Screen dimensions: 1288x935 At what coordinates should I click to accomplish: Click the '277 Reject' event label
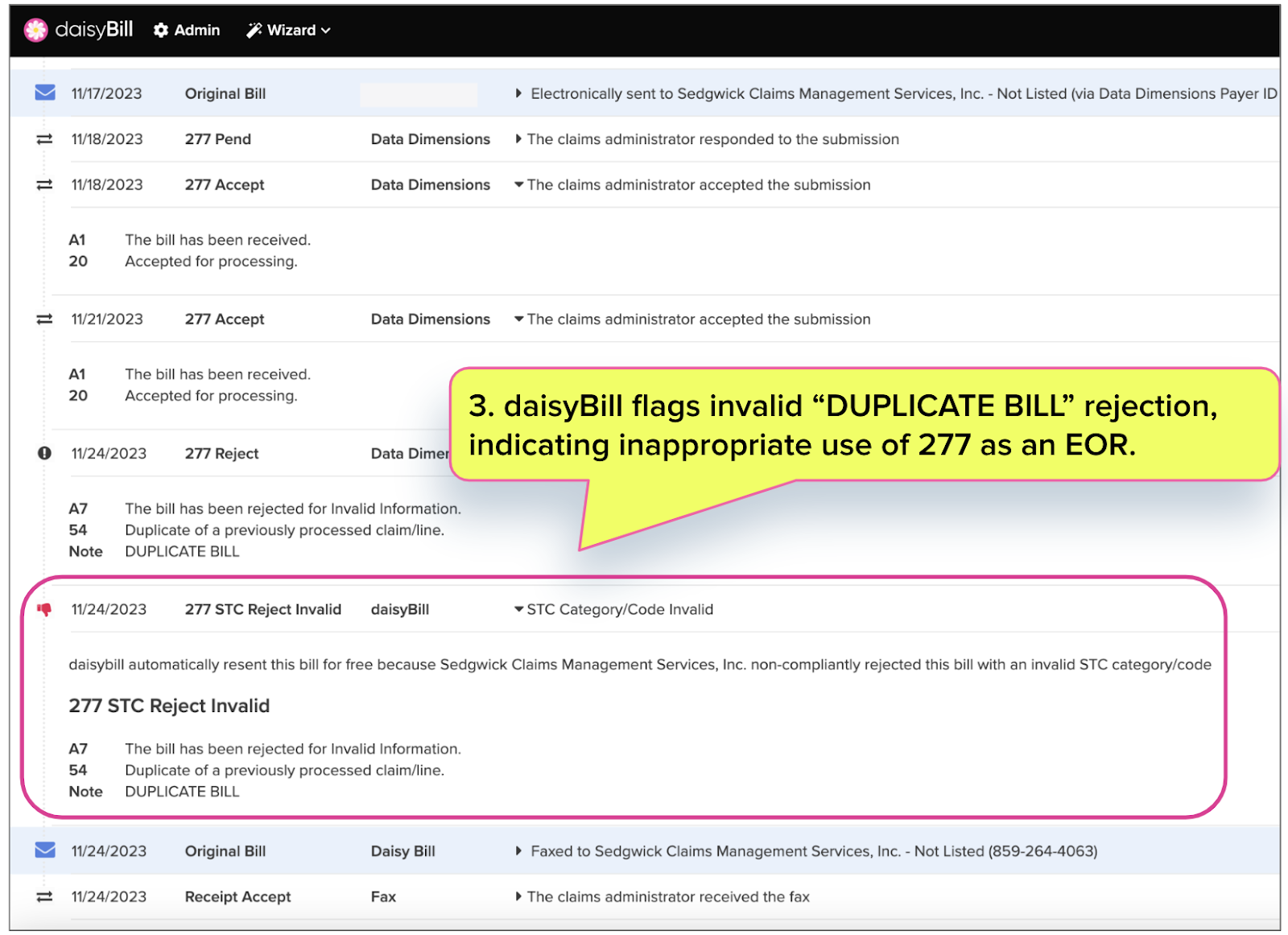[221, 454]
